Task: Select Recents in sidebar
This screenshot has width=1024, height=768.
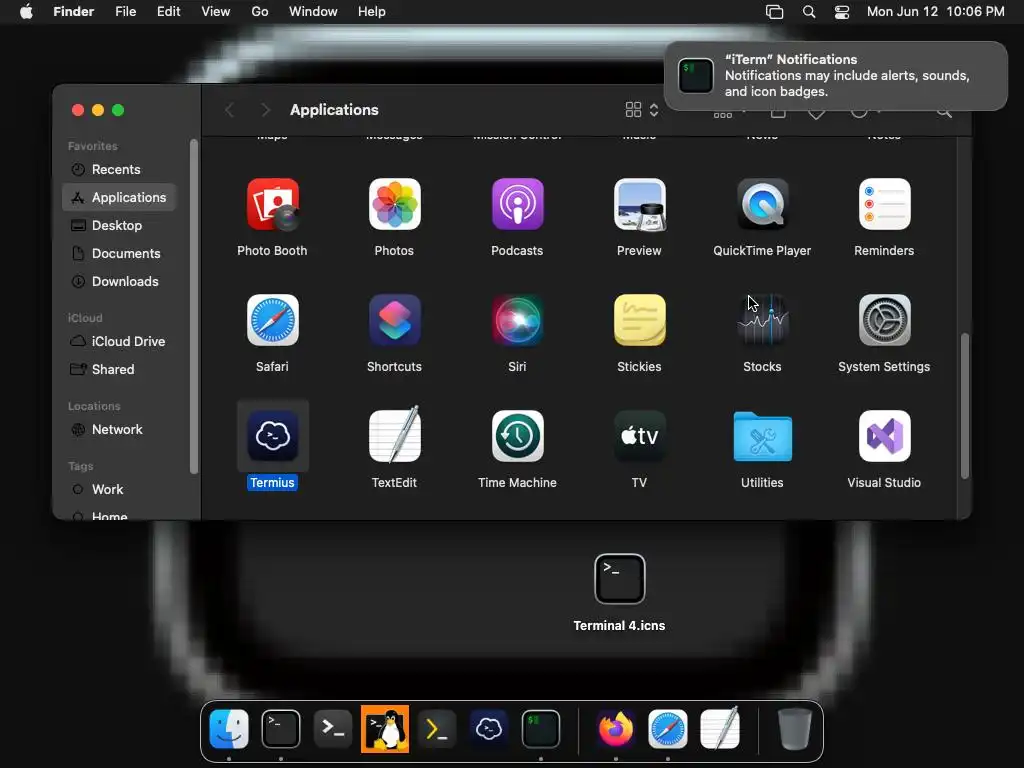Action: pyautogui.click(x=119, y=170)
